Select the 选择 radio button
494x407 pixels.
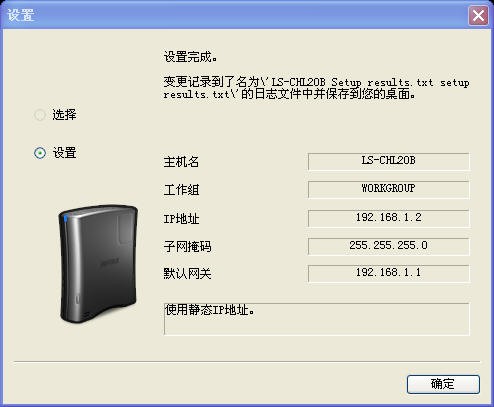pyautogui.click(x=40, y=115)
